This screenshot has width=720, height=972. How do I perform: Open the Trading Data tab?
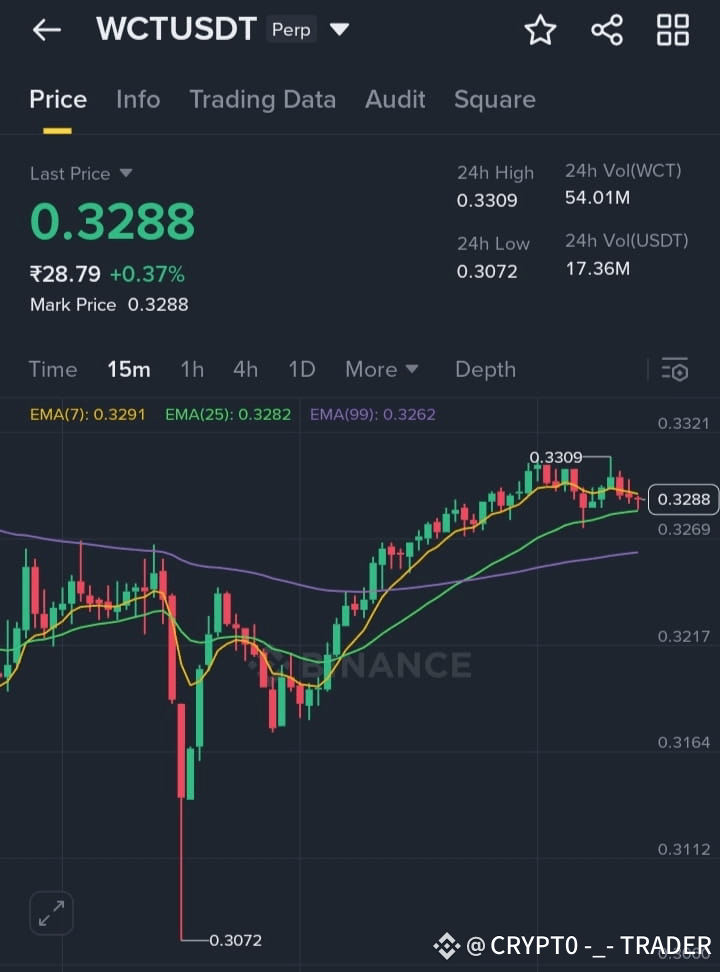pos(262,99)
